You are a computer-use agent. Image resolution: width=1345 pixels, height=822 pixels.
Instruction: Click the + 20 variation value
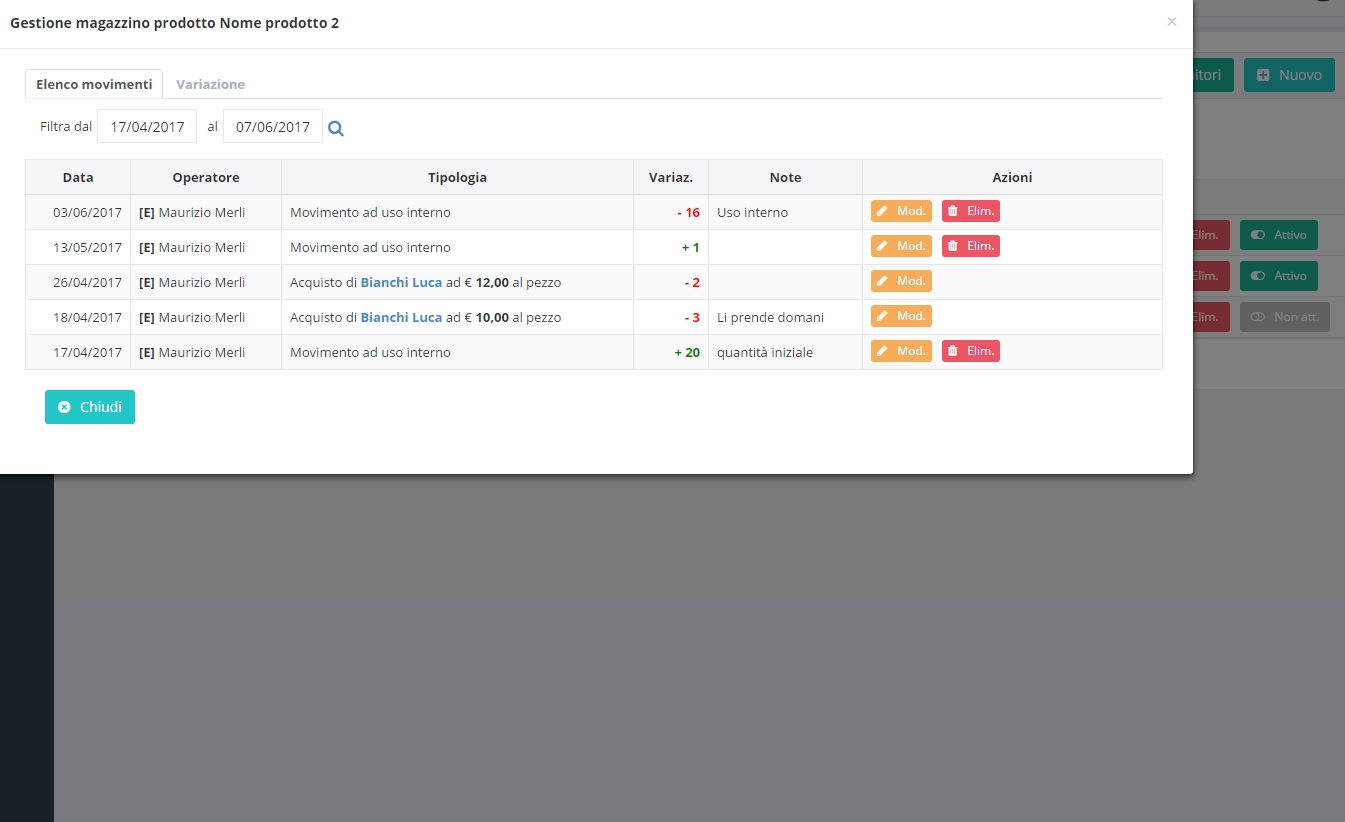pos(687,352)
